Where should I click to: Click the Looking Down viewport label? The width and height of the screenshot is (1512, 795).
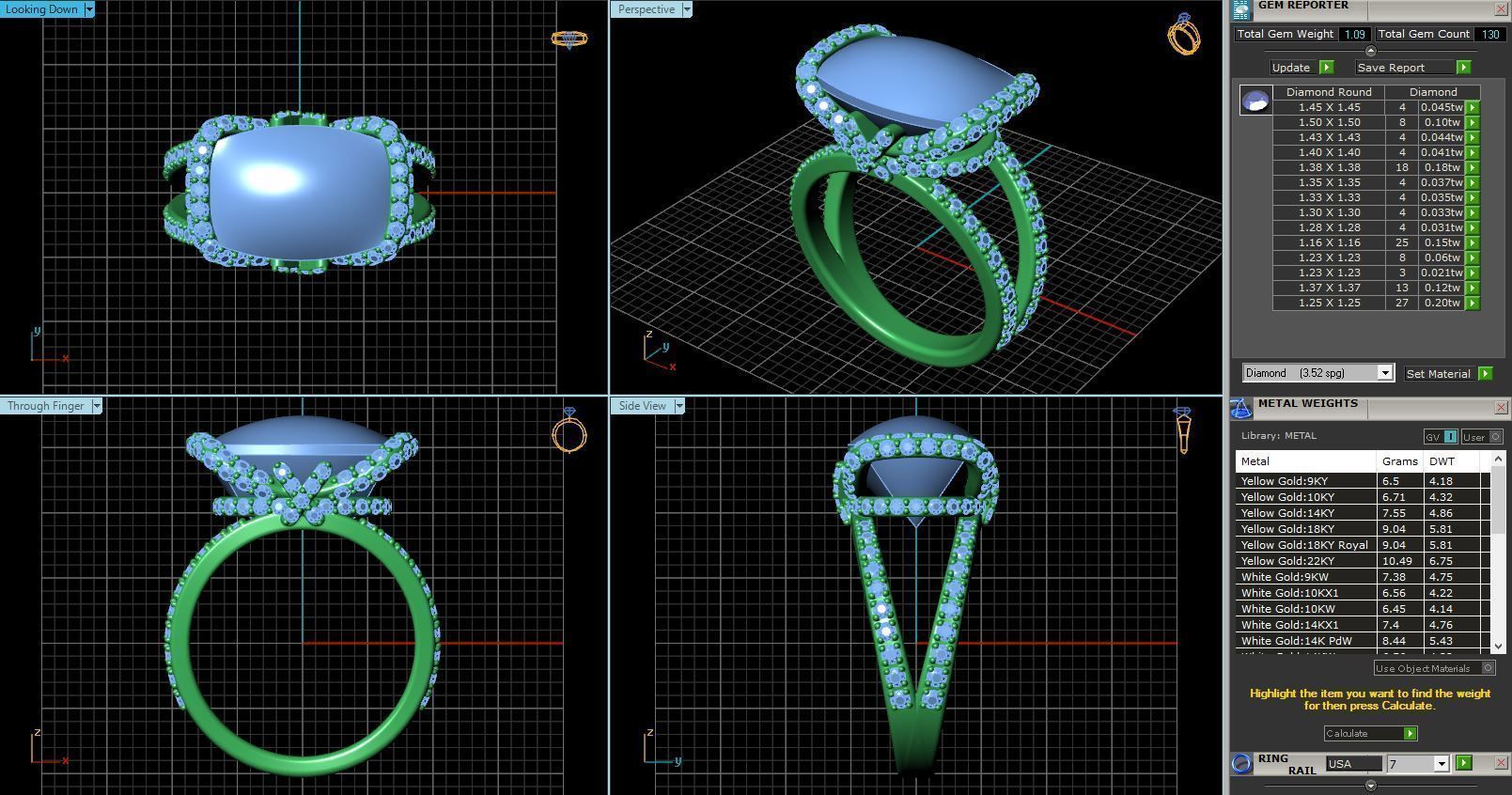click(x=42, y=9)
